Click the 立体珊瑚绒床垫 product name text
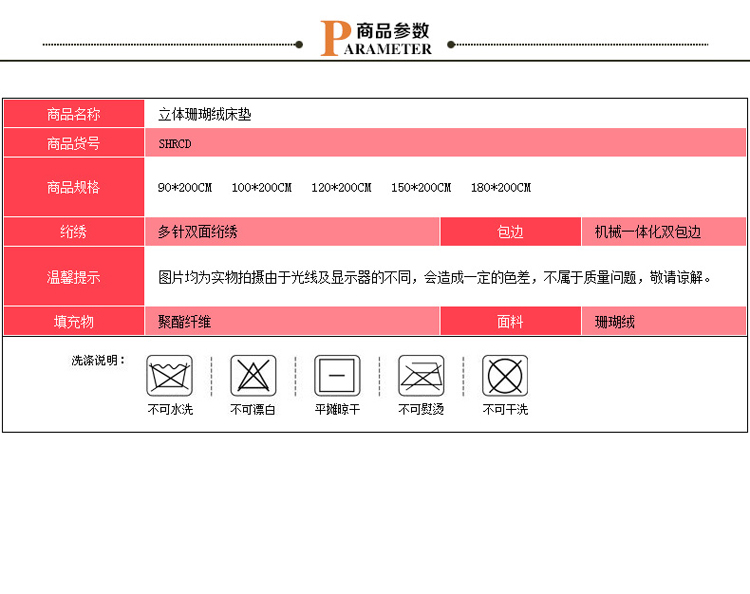 click(205, 114)
